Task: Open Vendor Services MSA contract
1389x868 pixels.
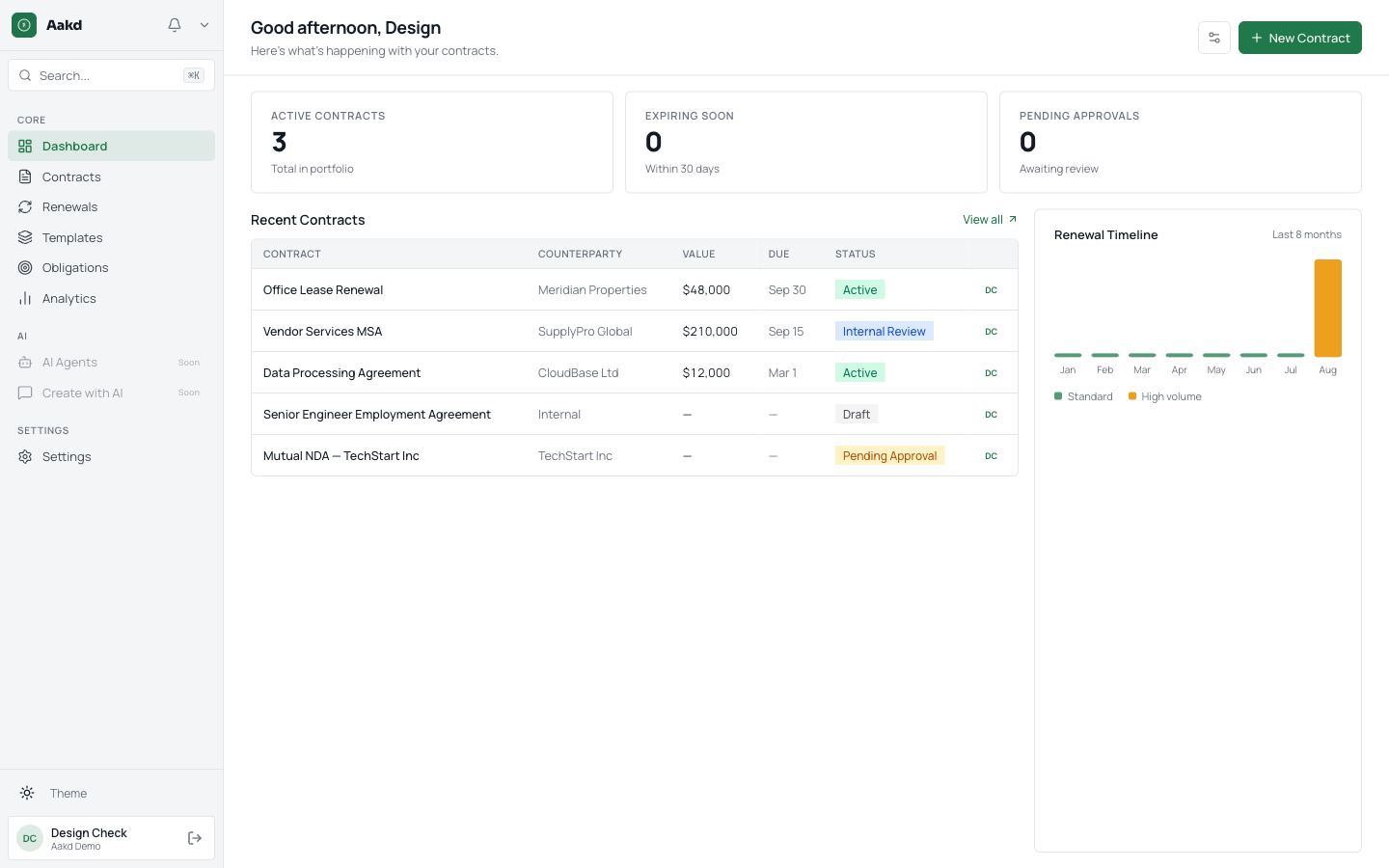Action: (323, 332)
